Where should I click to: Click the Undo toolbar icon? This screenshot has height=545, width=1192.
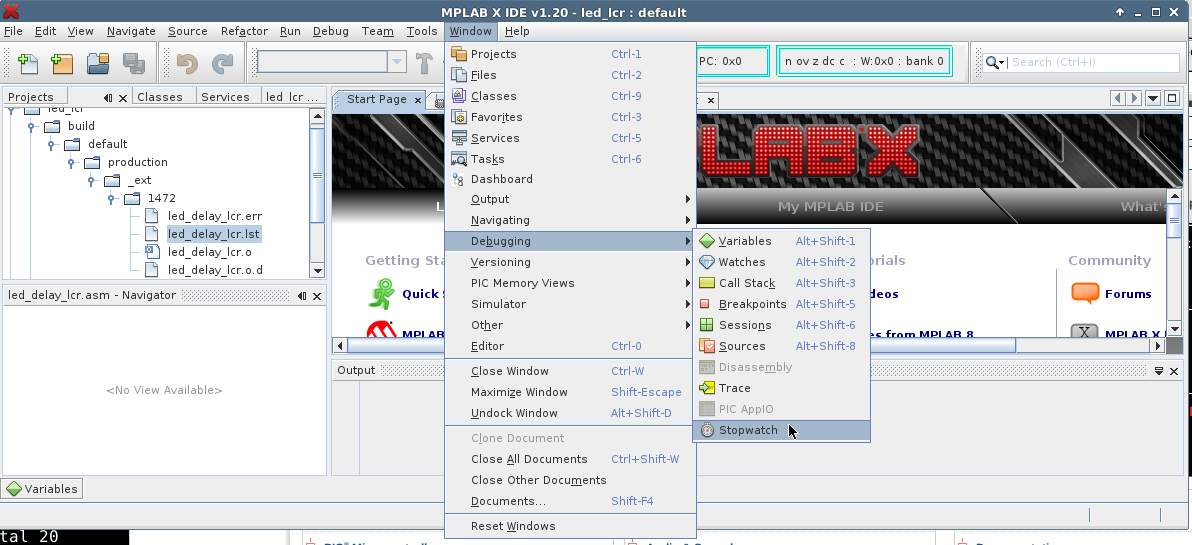point(187,63)
